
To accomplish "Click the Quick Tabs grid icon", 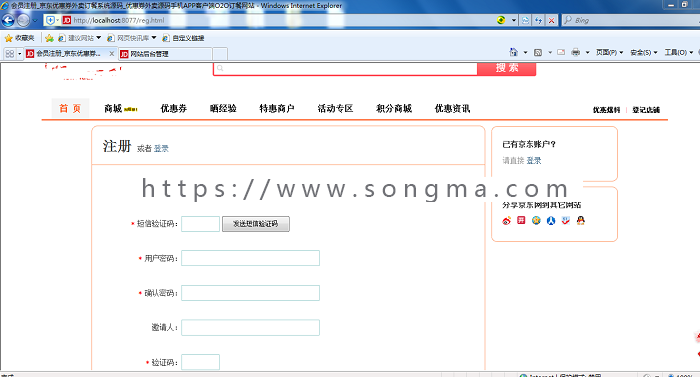I will 9,54.
